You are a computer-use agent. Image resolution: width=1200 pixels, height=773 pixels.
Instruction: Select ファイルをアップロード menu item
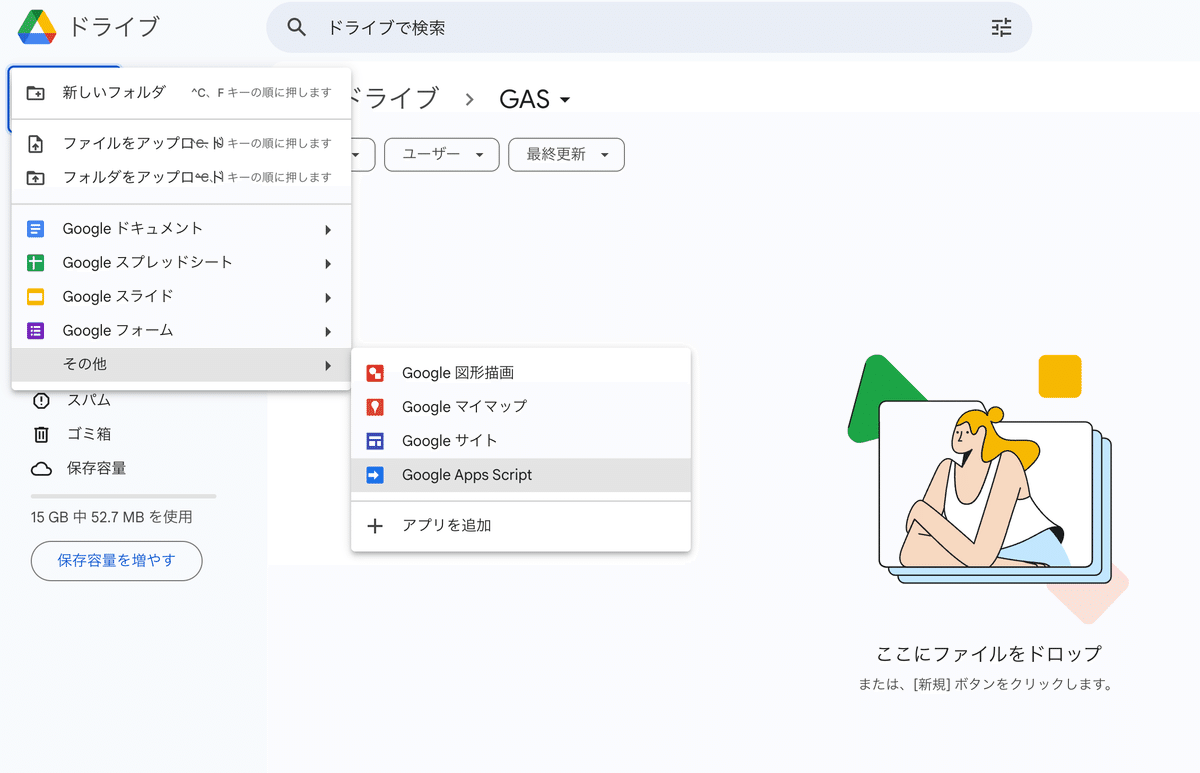pos(181,144)
